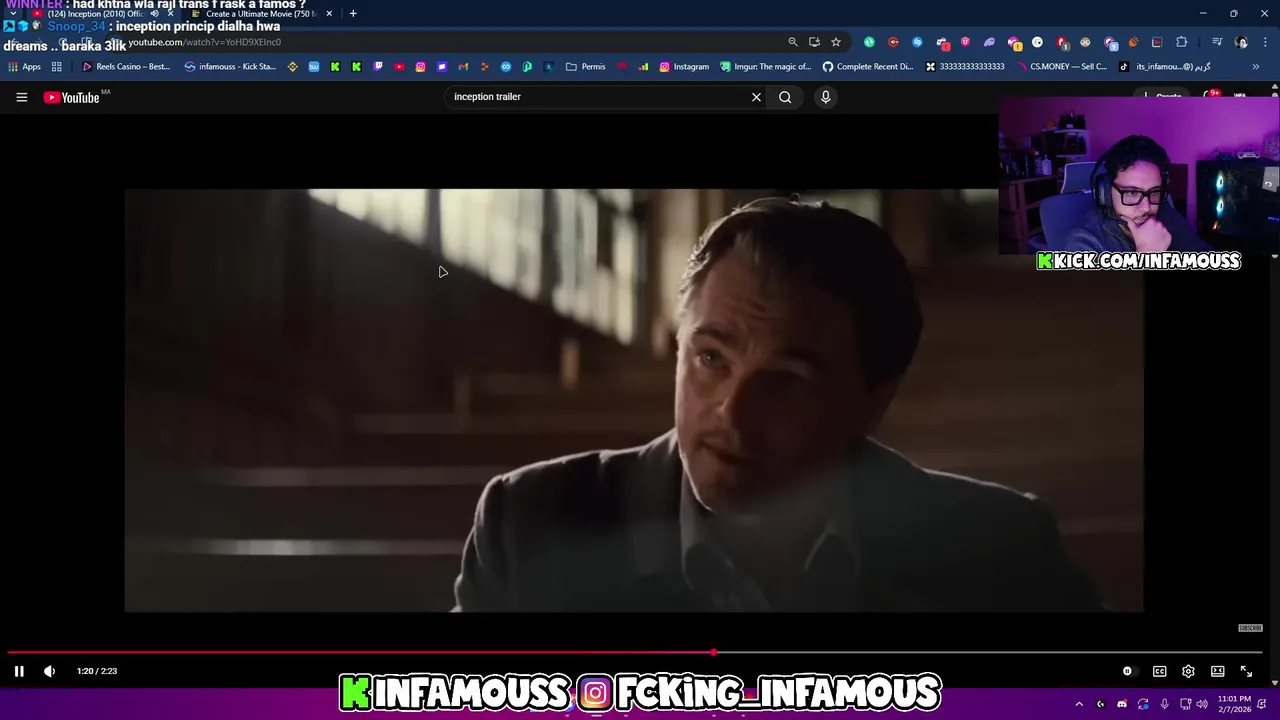Open the Binance bookmark icon
Image resolution: width=1280 pixels, height=720 pixels.
(292, 67)
